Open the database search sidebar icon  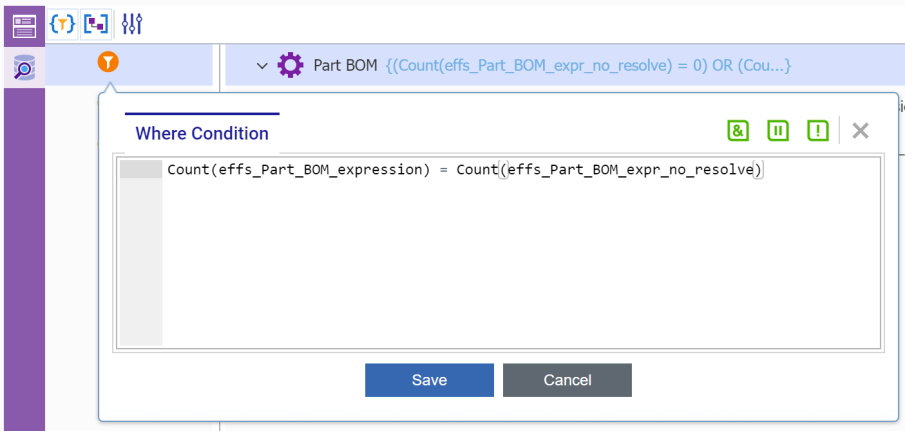tap(24, 68)
